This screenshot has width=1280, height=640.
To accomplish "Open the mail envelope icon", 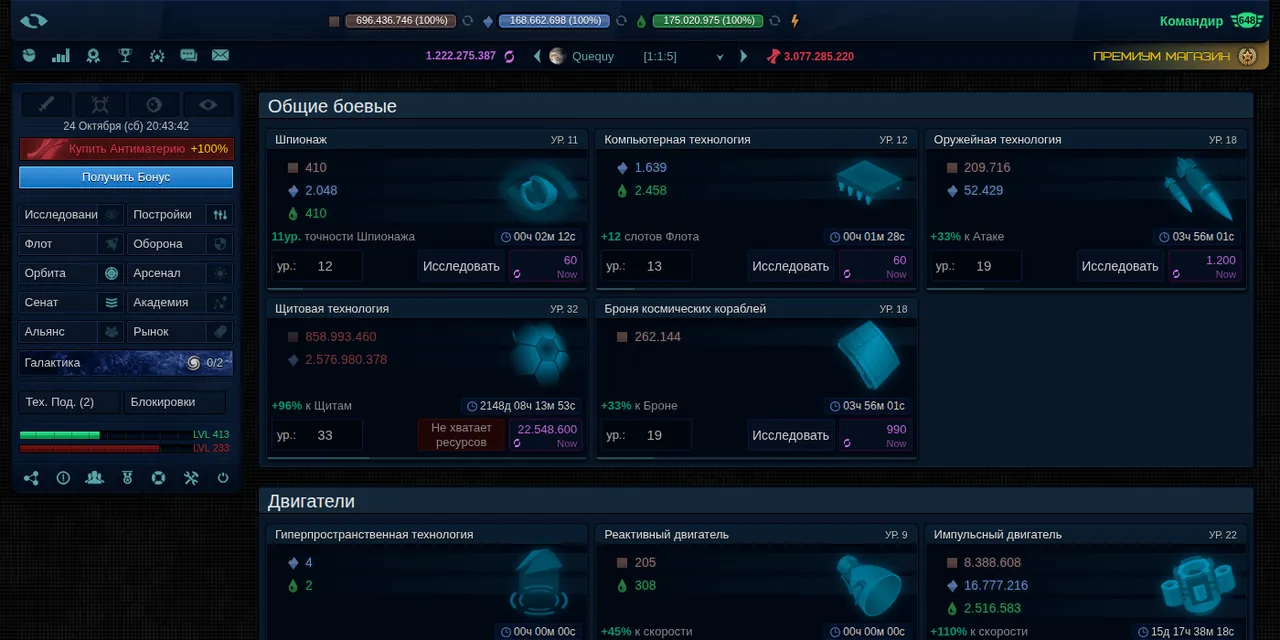I will 220,56.
